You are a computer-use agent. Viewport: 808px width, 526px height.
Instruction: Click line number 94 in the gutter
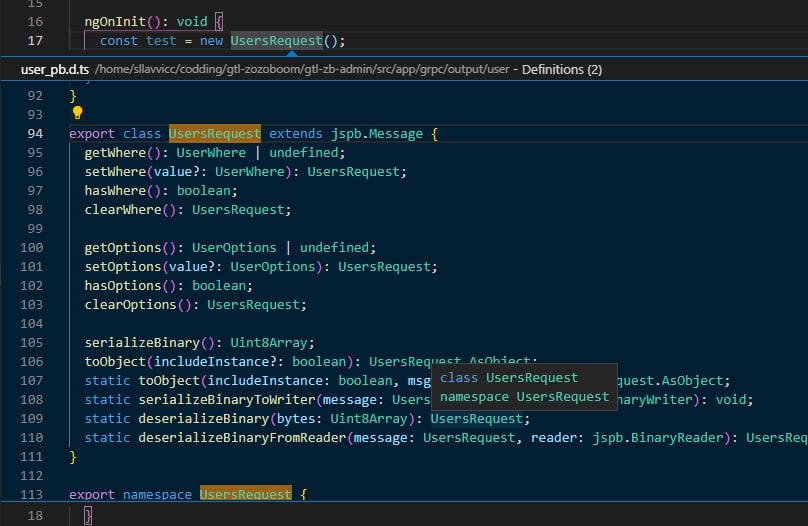point(34,134)
